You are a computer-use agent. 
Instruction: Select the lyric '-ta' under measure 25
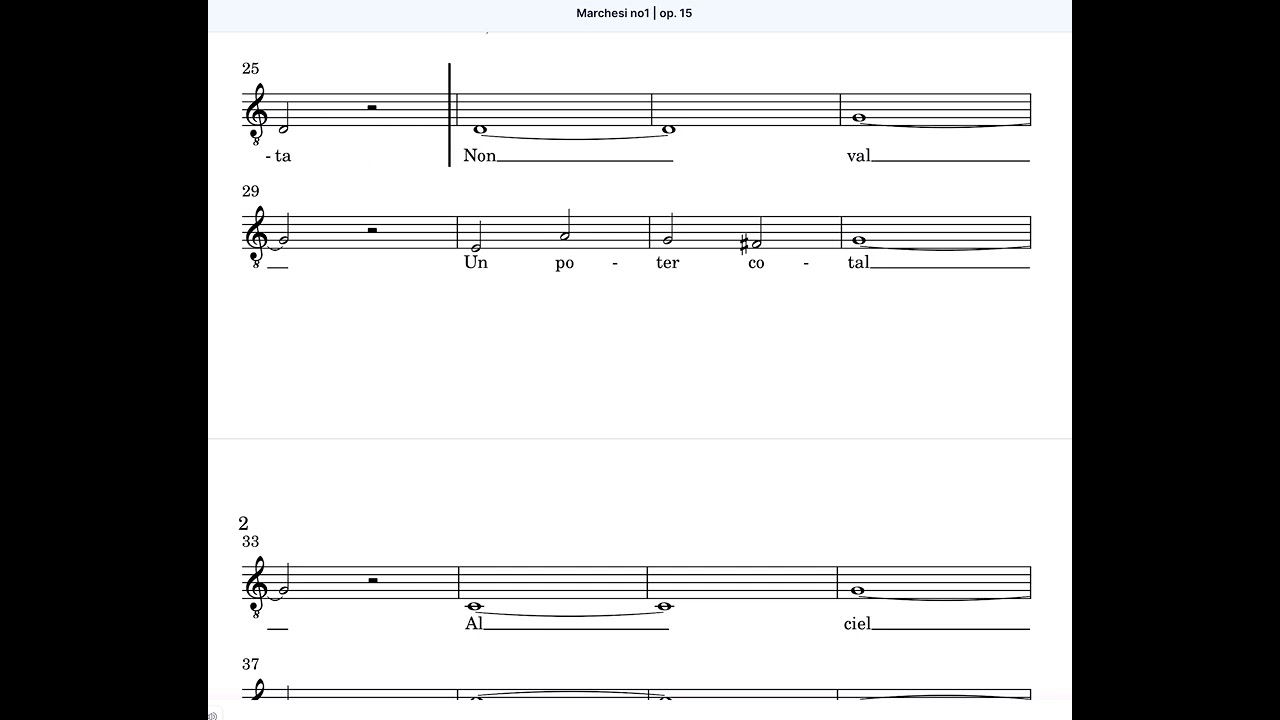[278, 156]
